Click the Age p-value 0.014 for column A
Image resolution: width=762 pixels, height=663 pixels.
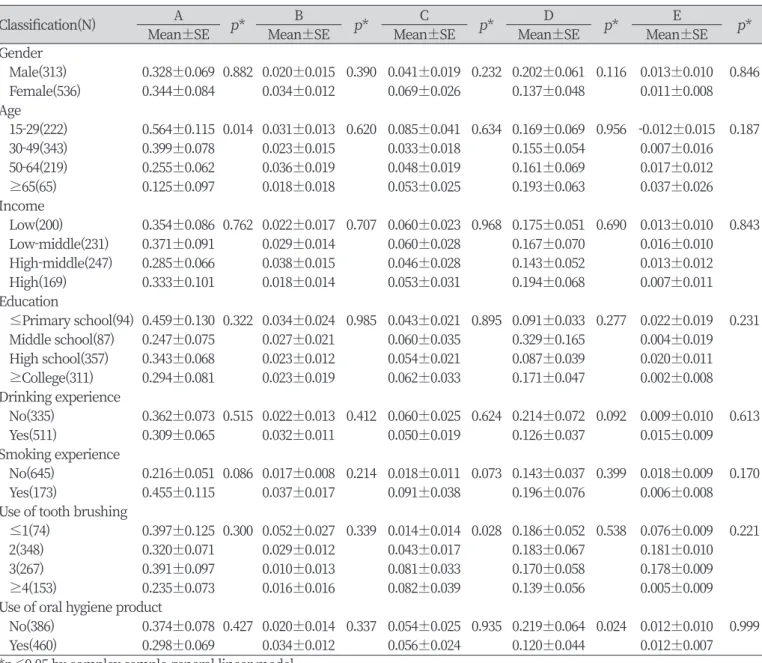tap(238, 129)
